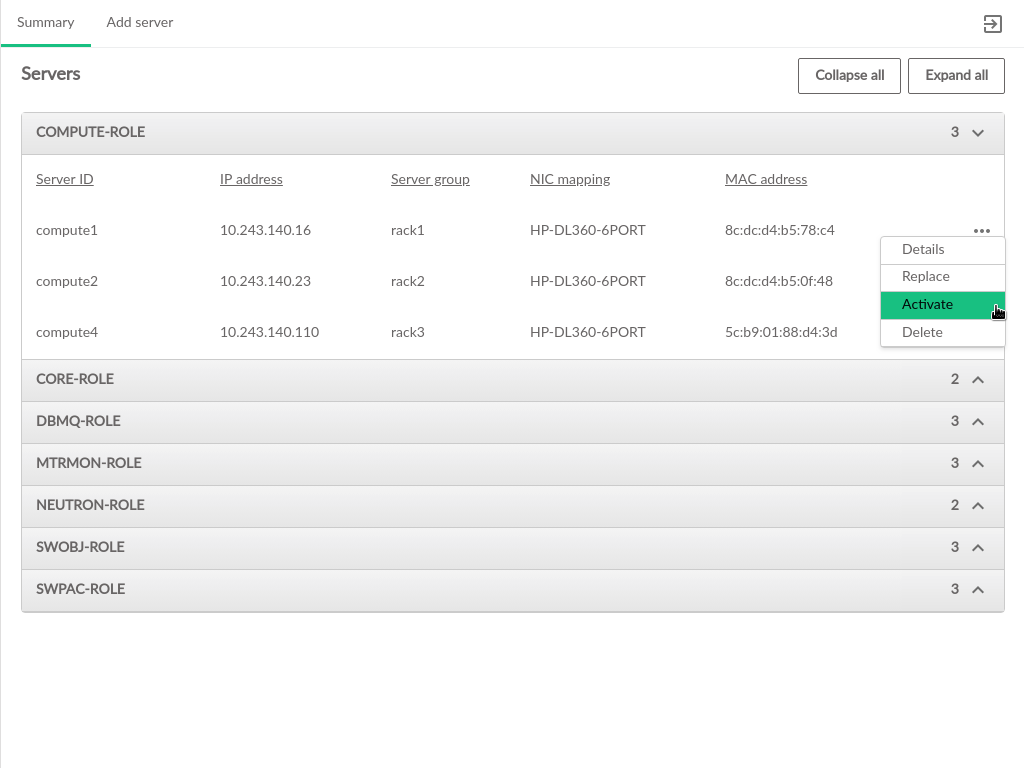The height and width of the screenshot is (768, 1024).
Task: Sort by the IP address column header
Action: pos(251,180)
